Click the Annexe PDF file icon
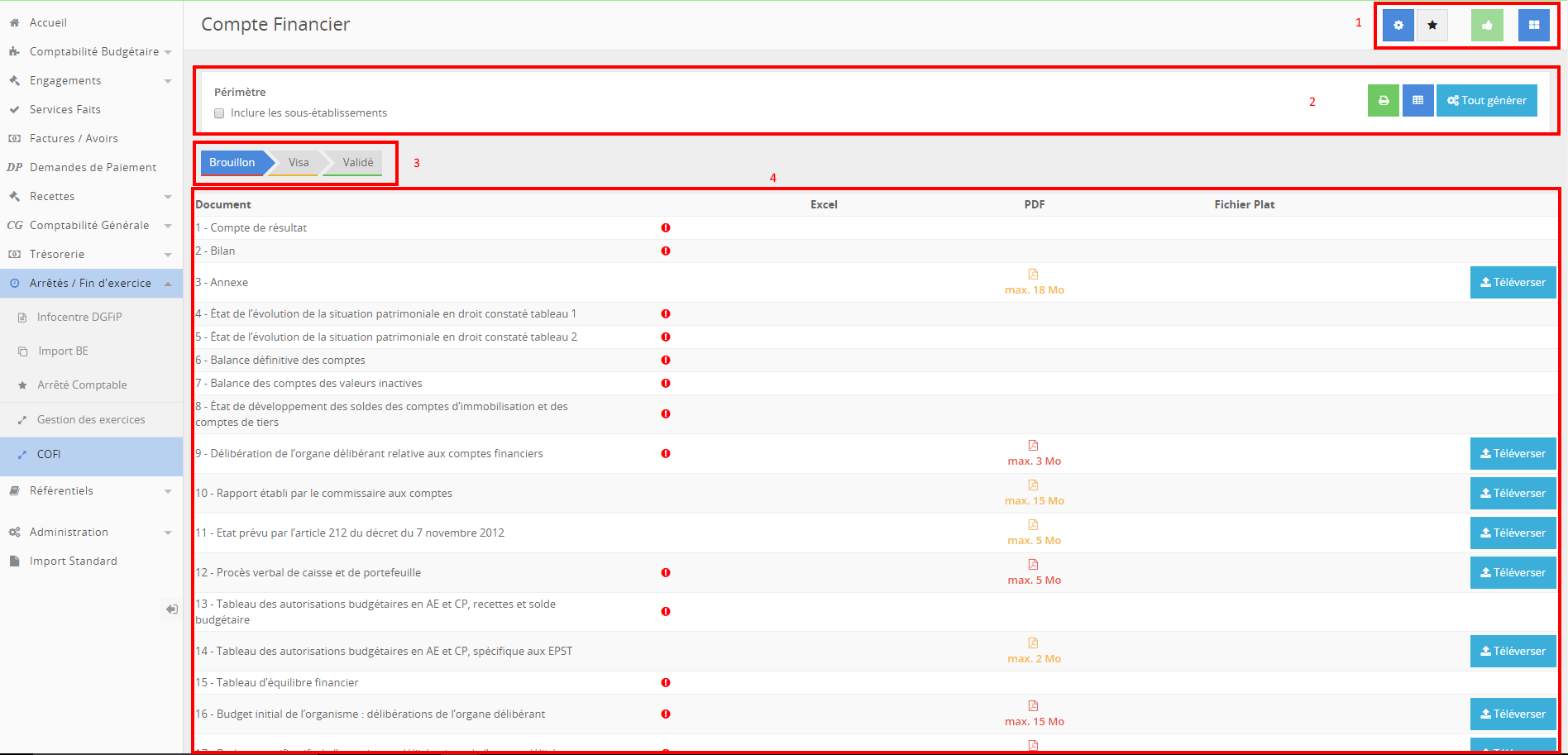 [x=1033, y=275]
